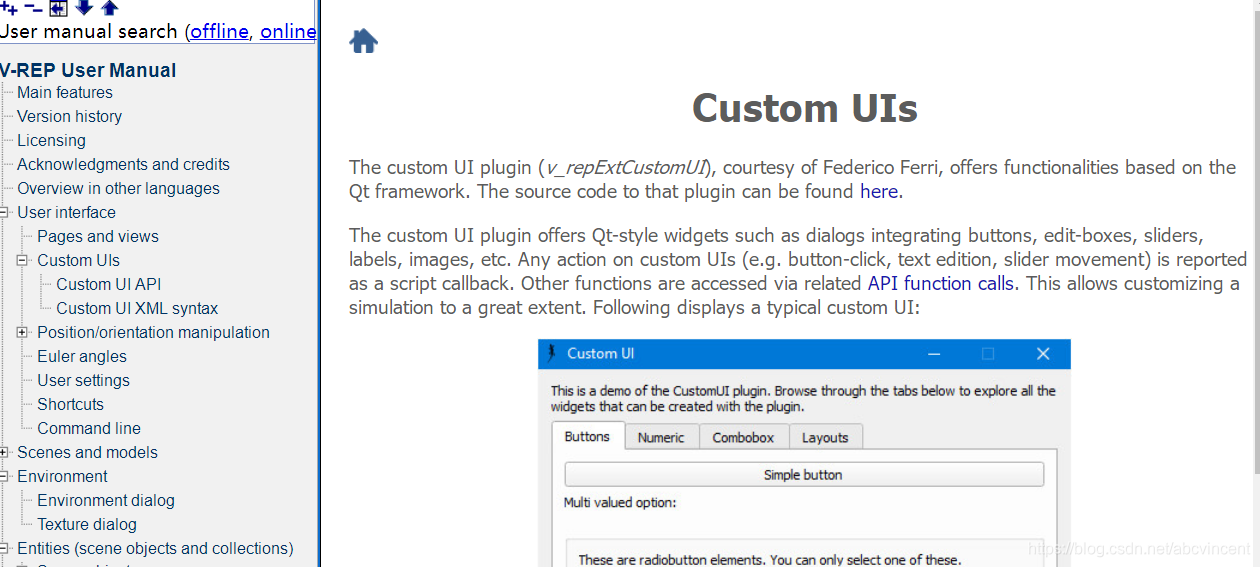Follow the 'here' source code link
1260x567 pixels.
[879, 191]
